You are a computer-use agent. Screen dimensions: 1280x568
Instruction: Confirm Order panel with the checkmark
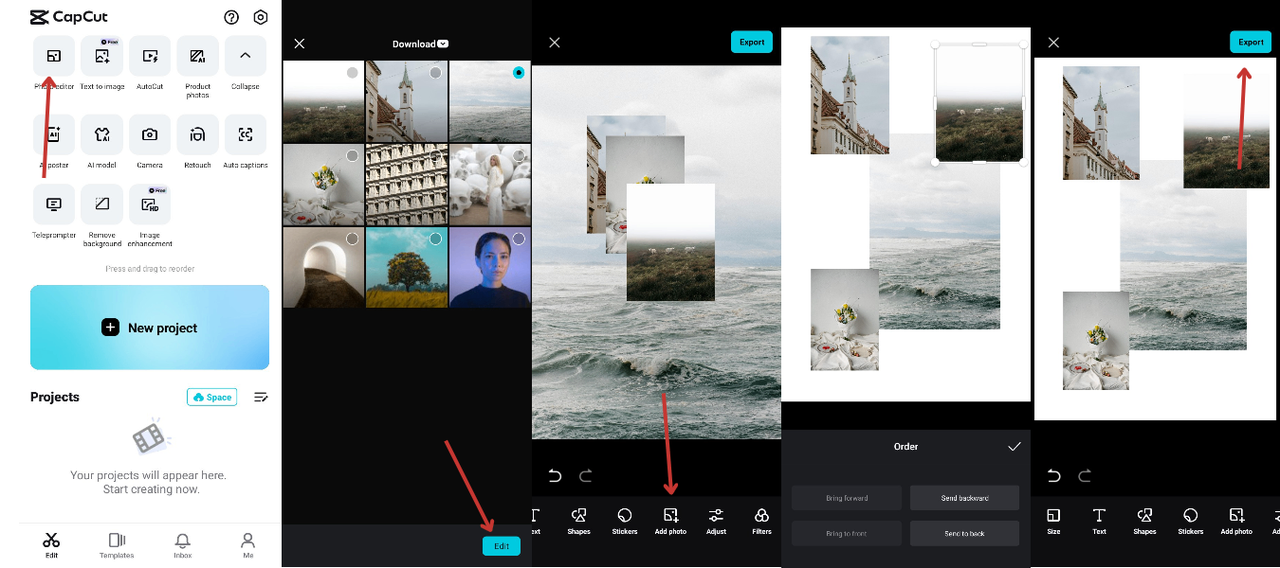[x=1014, y=446]
